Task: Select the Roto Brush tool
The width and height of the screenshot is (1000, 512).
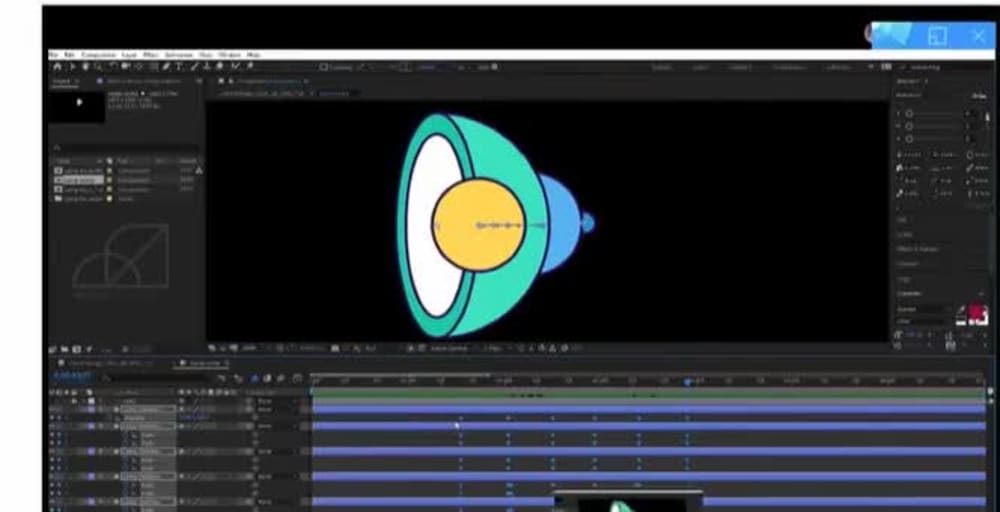Action: click(x=235, y=66)
